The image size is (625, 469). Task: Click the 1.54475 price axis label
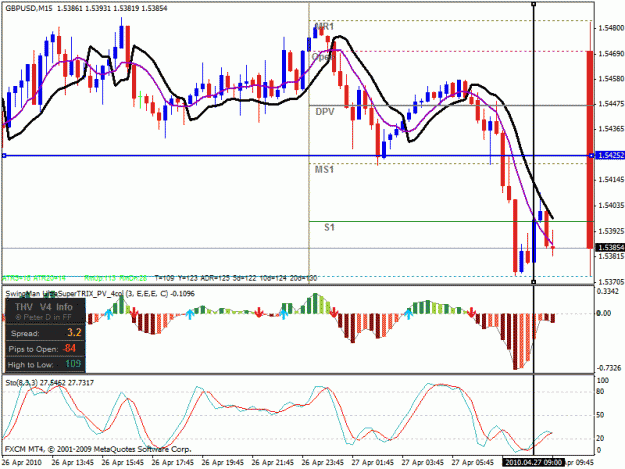click(611, 104)
